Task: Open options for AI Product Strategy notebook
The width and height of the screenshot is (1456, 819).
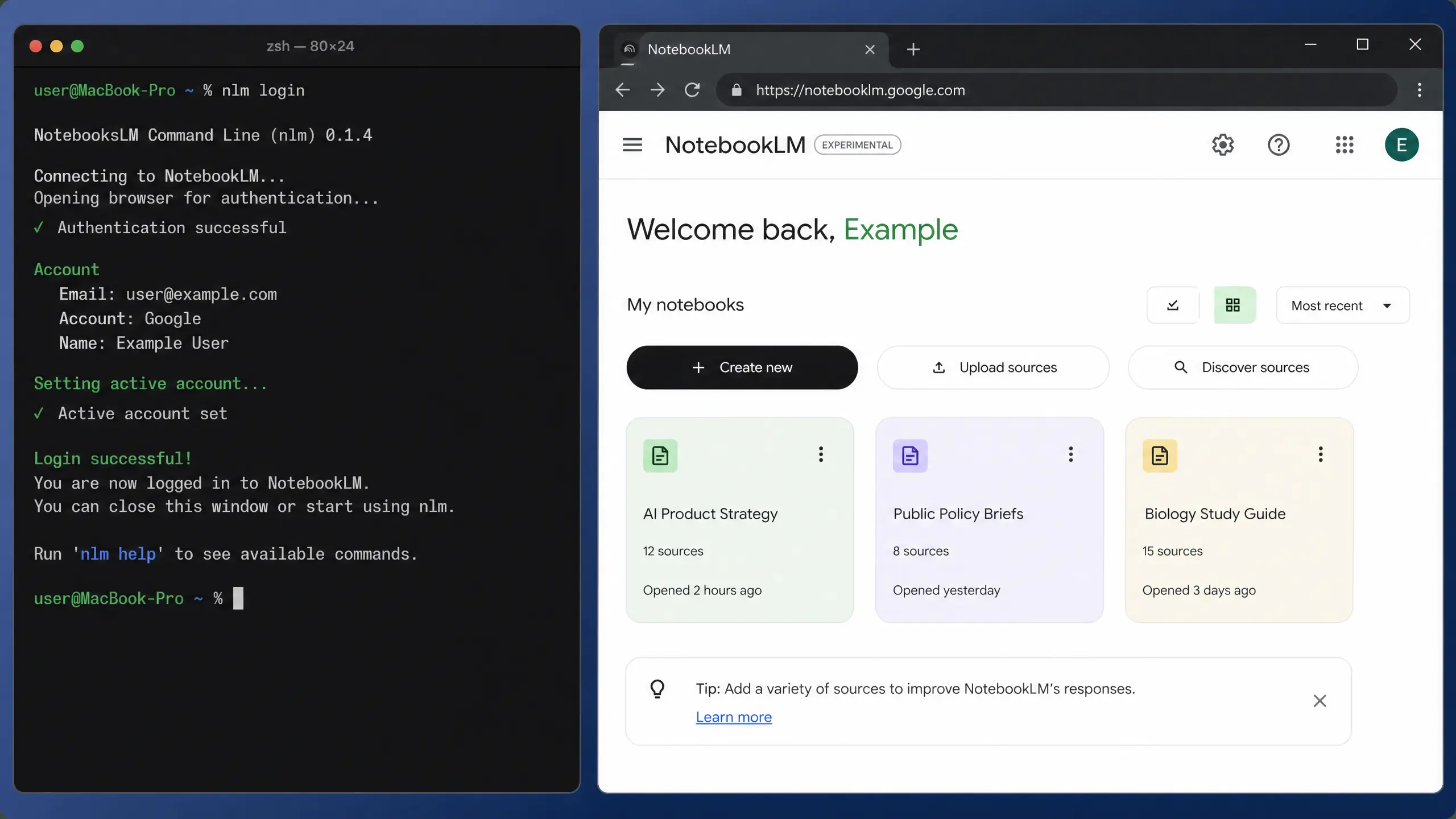Action: pos(821,454)
